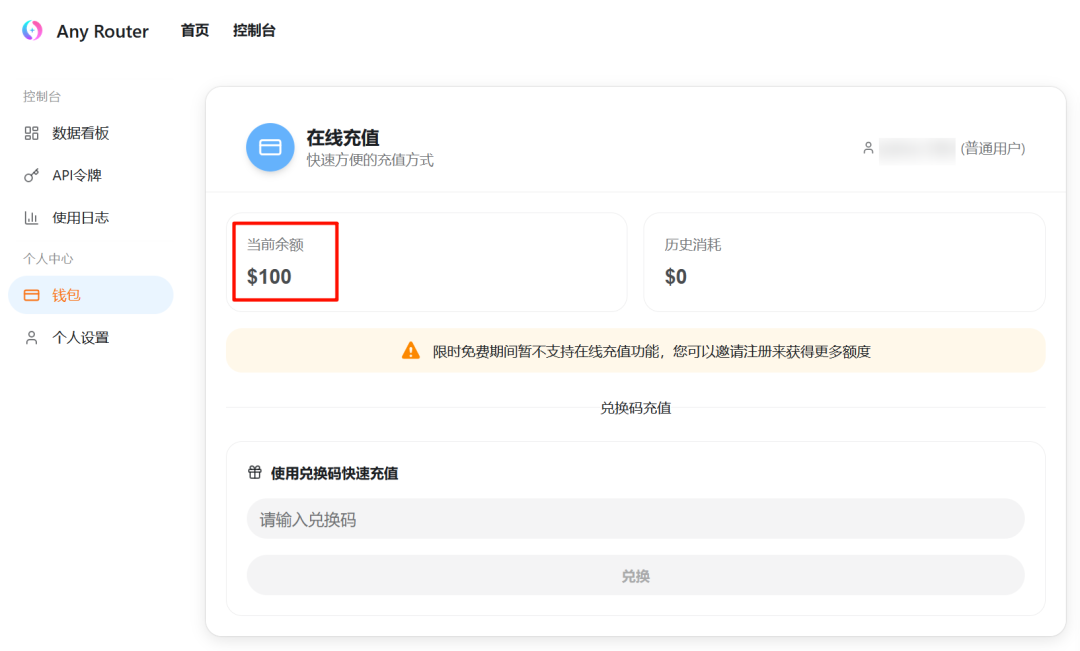The height and width of the screenshot is (651, 1080).
Task: Click the blue credit card icon
Action: click(x=270, y=147)
